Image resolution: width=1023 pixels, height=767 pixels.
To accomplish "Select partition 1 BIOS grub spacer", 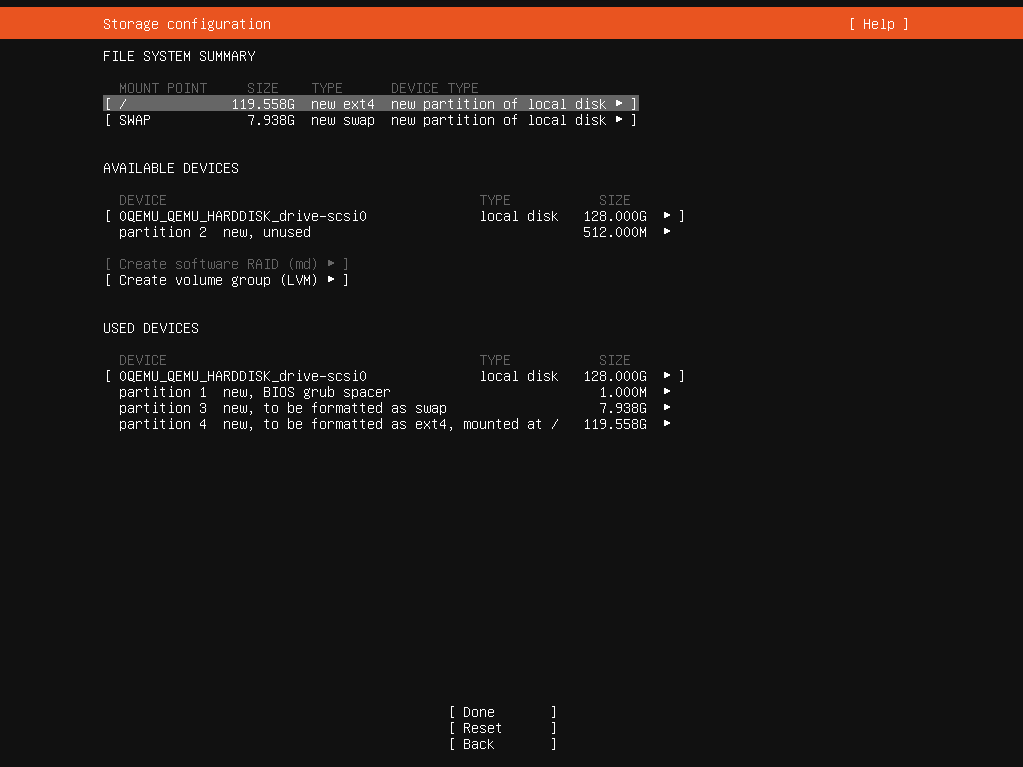I will coord(254,392).
